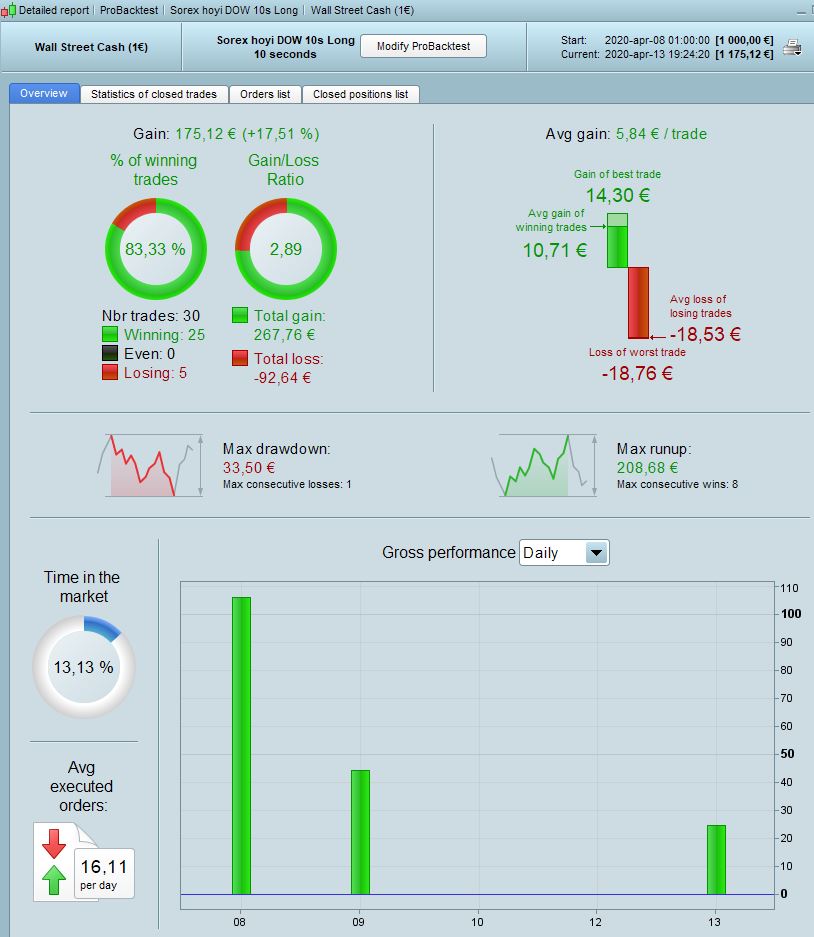The image size is (814, 937).
Task: Click the winning trades percentage donut chart
Action: 155,249
